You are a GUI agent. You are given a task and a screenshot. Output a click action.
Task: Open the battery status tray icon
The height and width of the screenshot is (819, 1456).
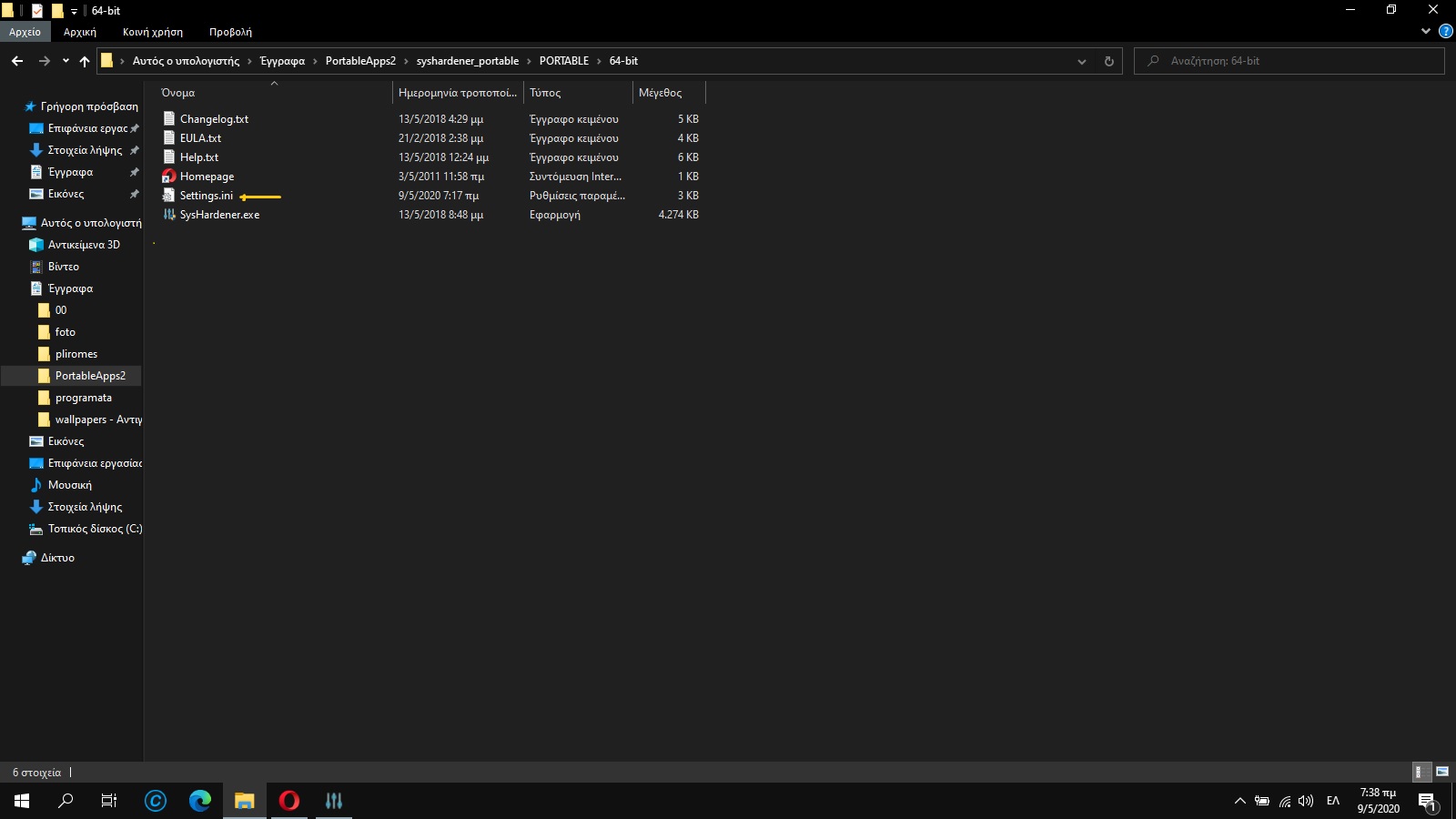1261,801
